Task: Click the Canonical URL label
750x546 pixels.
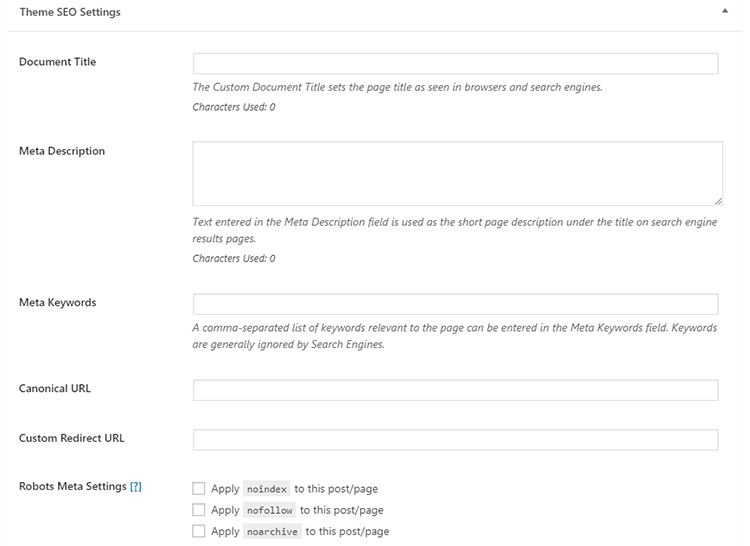Action: tap(55, 389)
